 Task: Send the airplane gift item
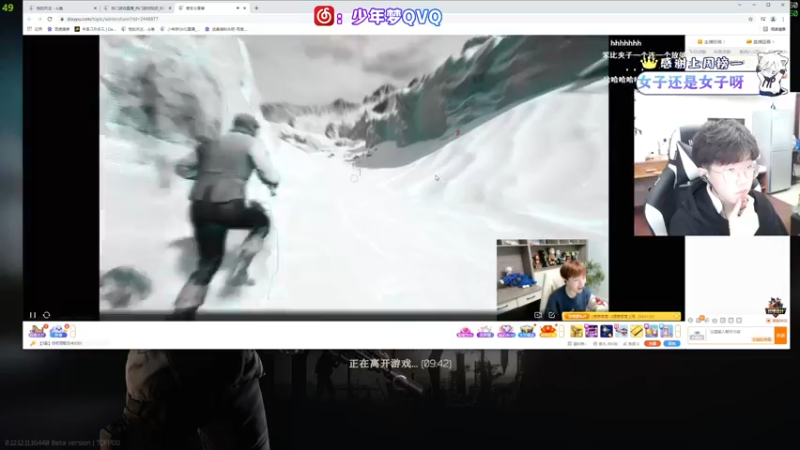621,332
